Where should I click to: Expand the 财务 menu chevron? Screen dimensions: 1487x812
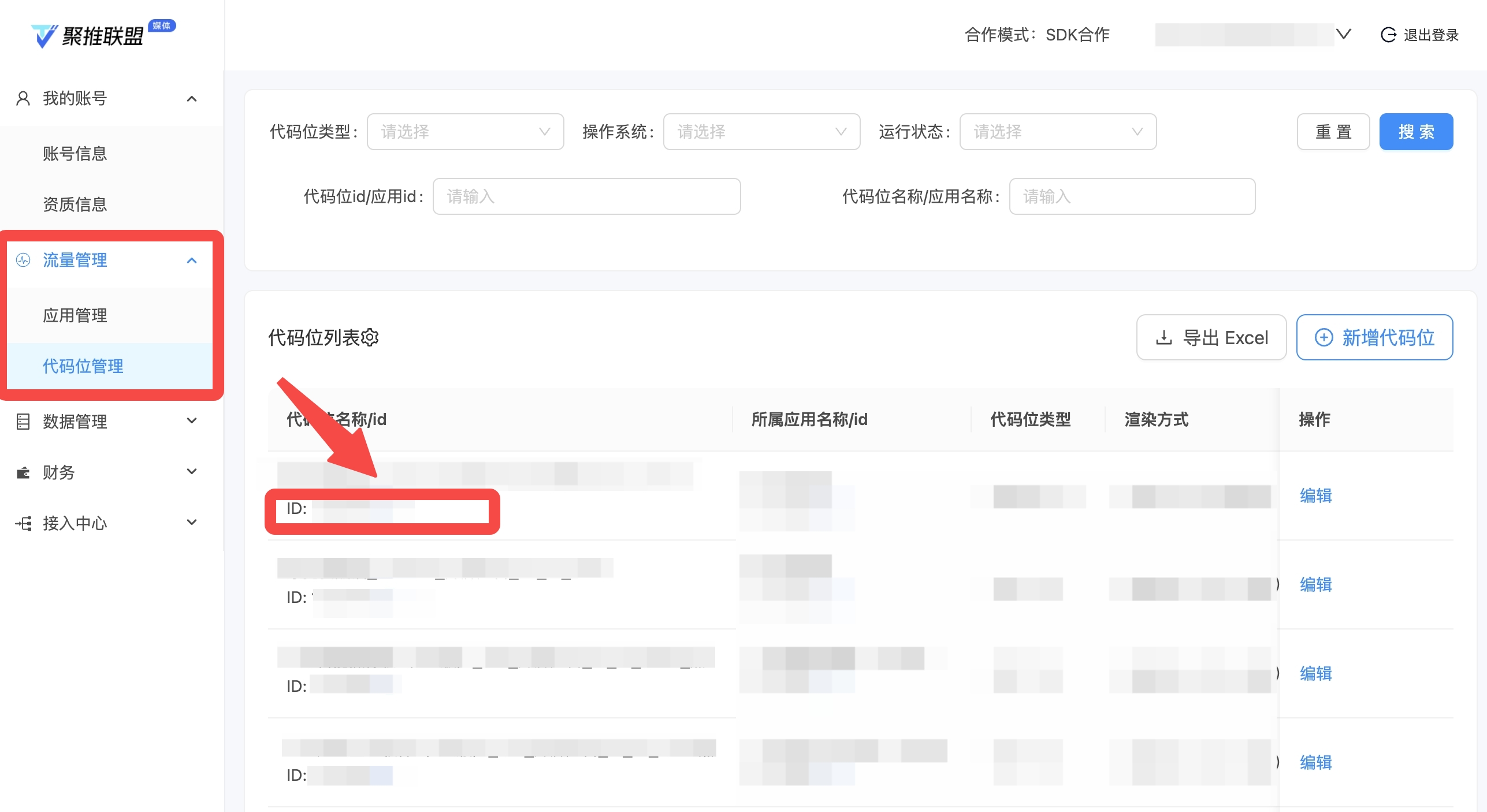pos(192,471)
